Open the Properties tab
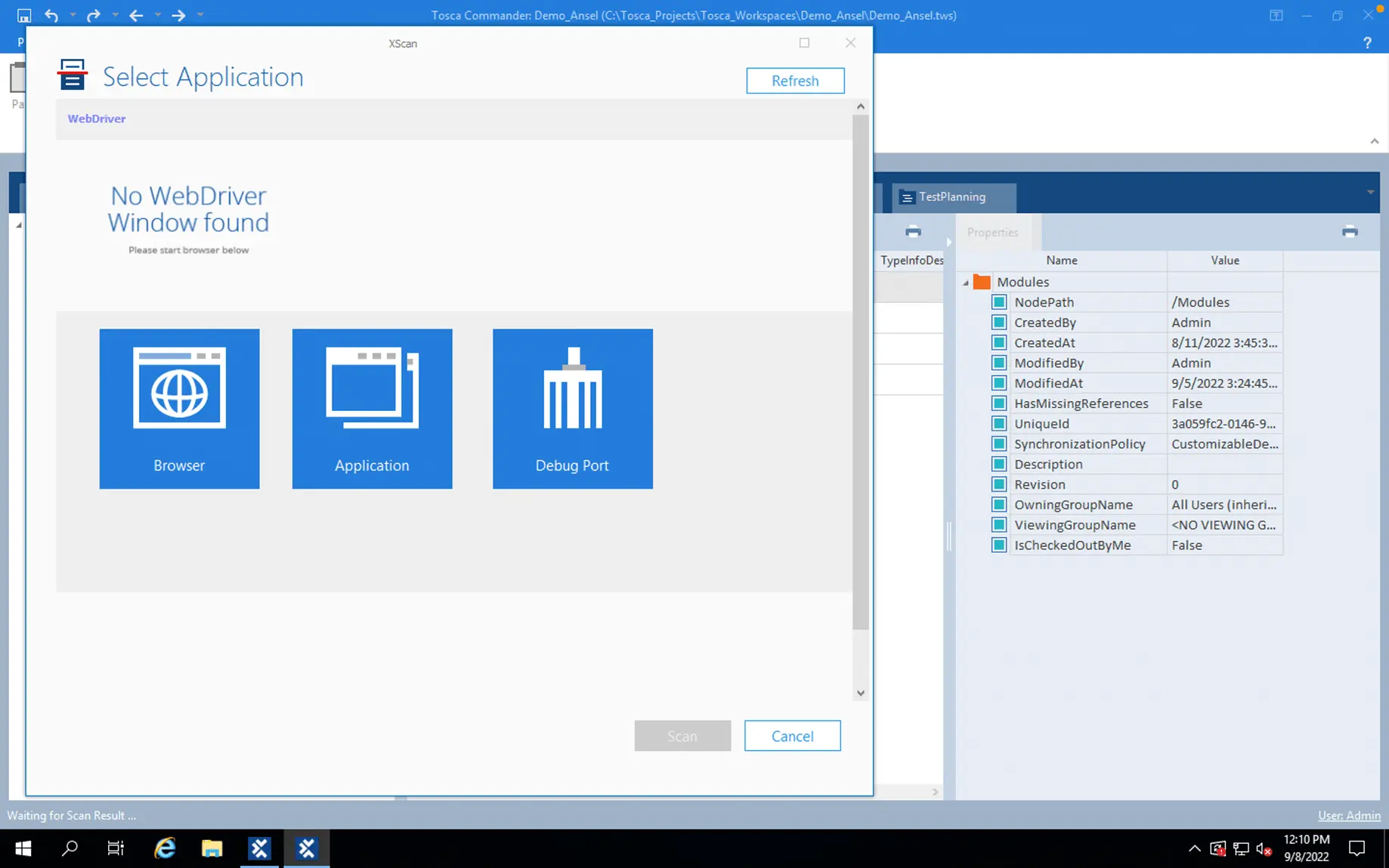1389x868 pixels. point(992,233)
